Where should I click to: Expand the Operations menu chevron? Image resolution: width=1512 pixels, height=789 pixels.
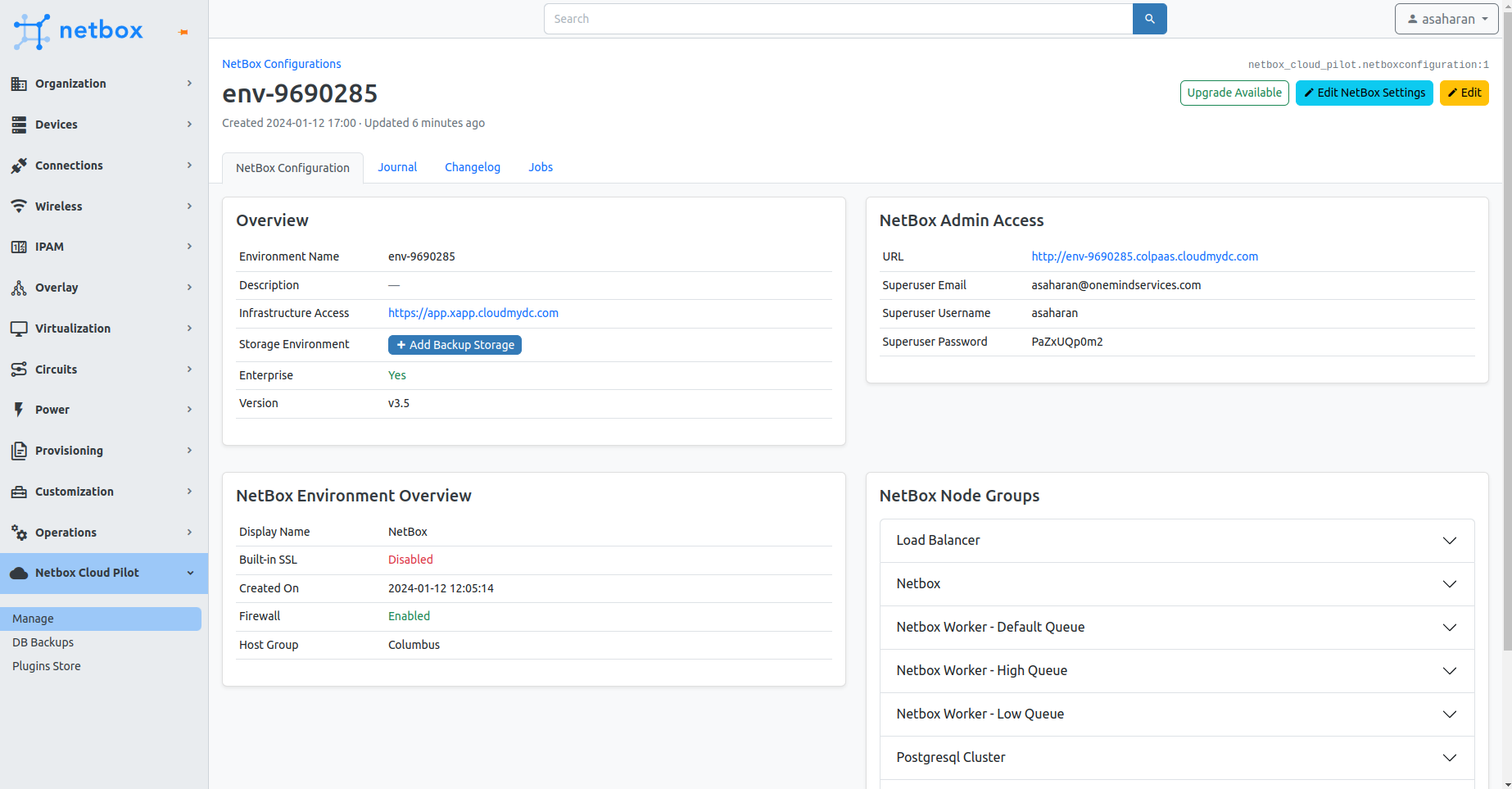[x=189, y=533]
